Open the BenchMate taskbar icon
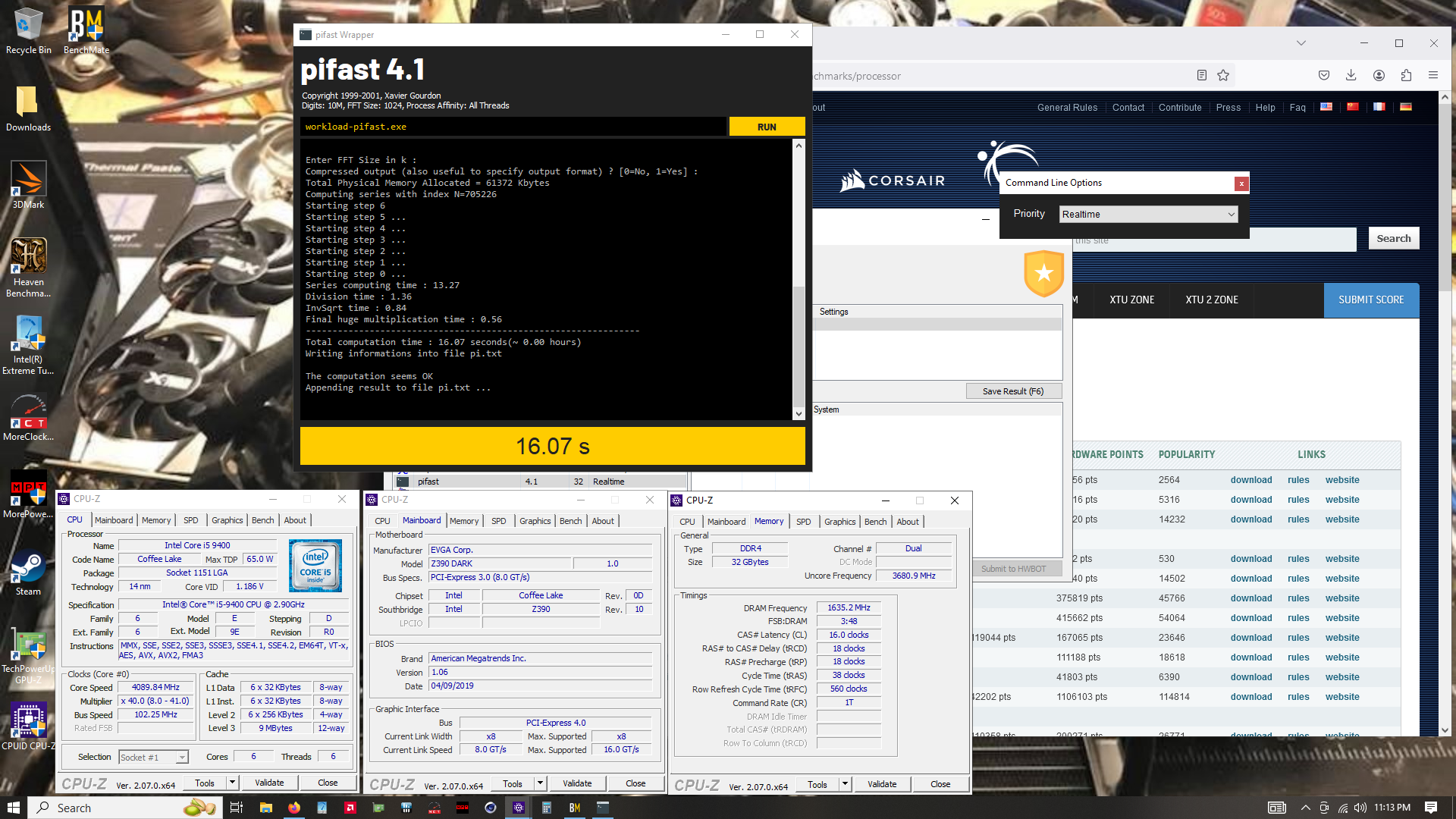This screenshot has width=1456, height=819. [x=574, y=808]
